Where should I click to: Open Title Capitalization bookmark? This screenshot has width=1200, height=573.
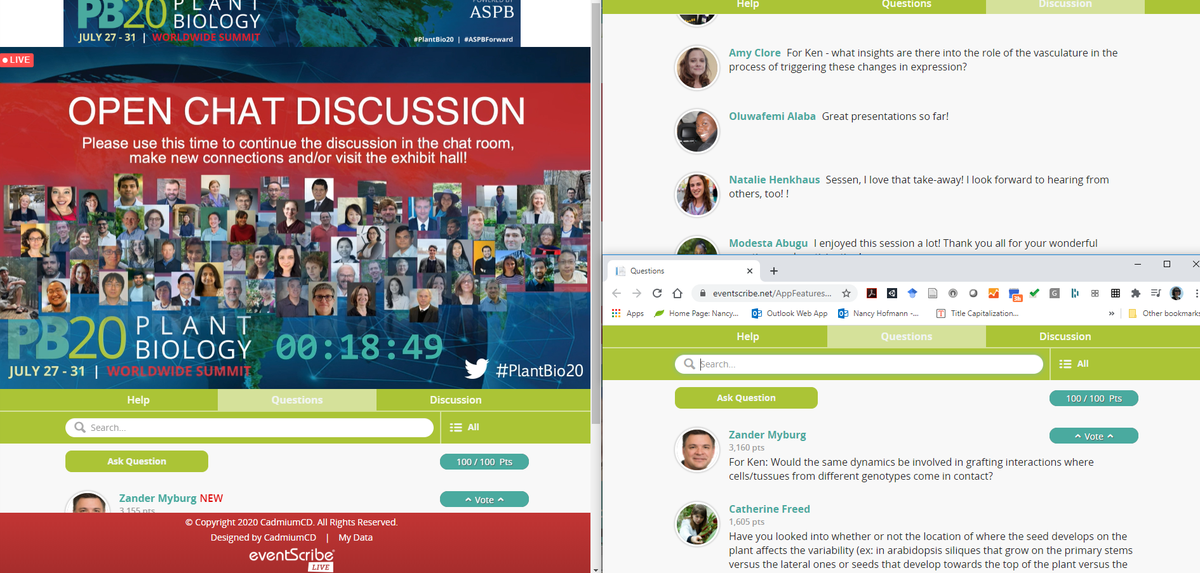(x=976, y=313)
